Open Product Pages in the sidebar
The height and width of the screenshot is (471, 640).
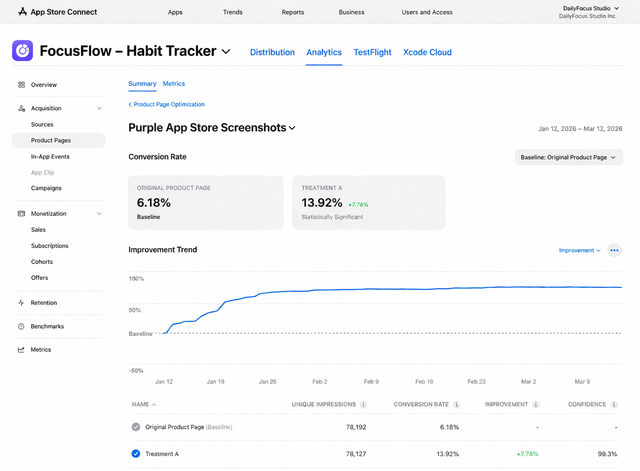tap(59, 140)
